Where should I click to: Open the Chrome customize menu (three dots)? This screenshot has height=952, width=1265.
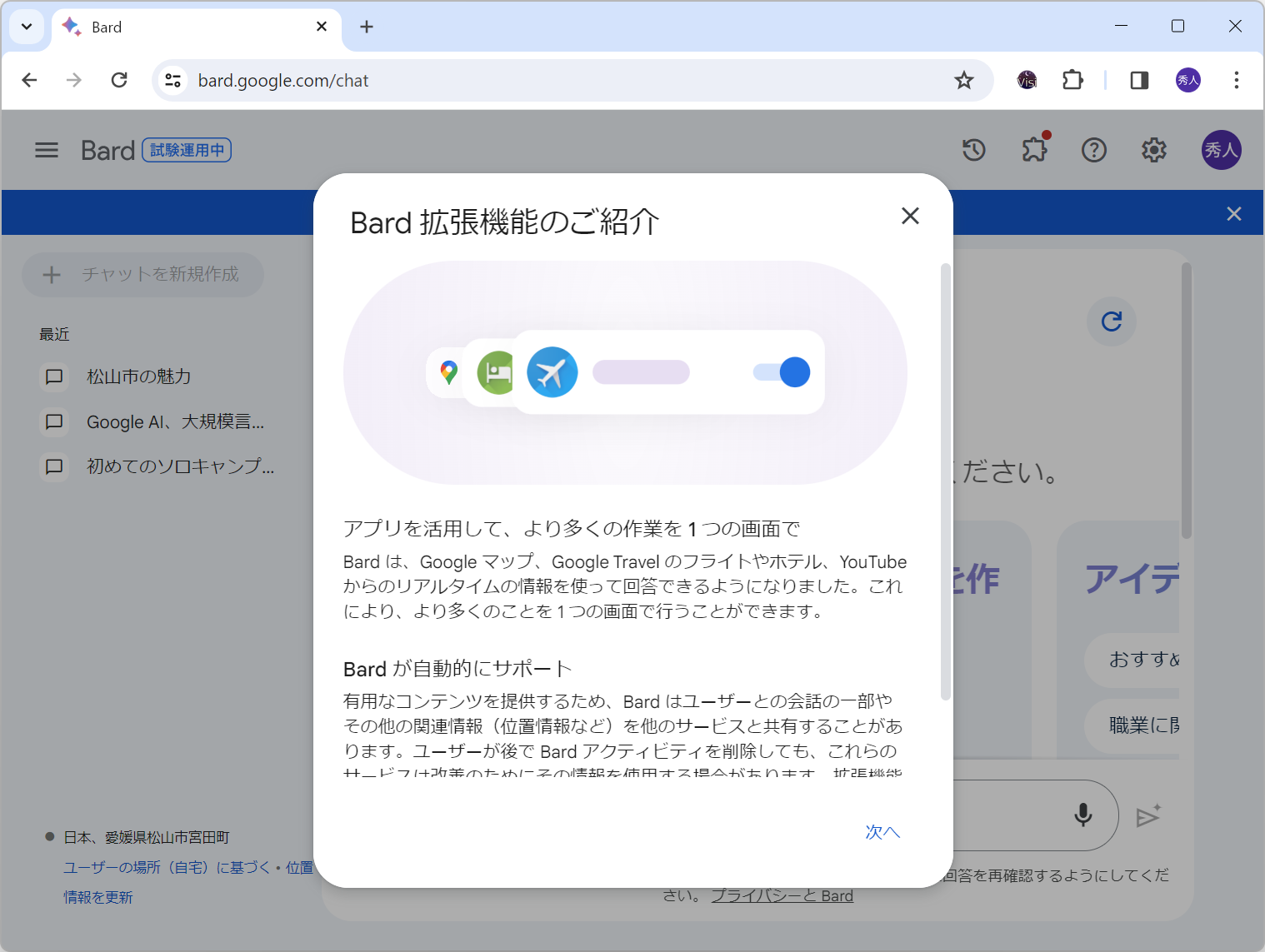coord(1237,80)
